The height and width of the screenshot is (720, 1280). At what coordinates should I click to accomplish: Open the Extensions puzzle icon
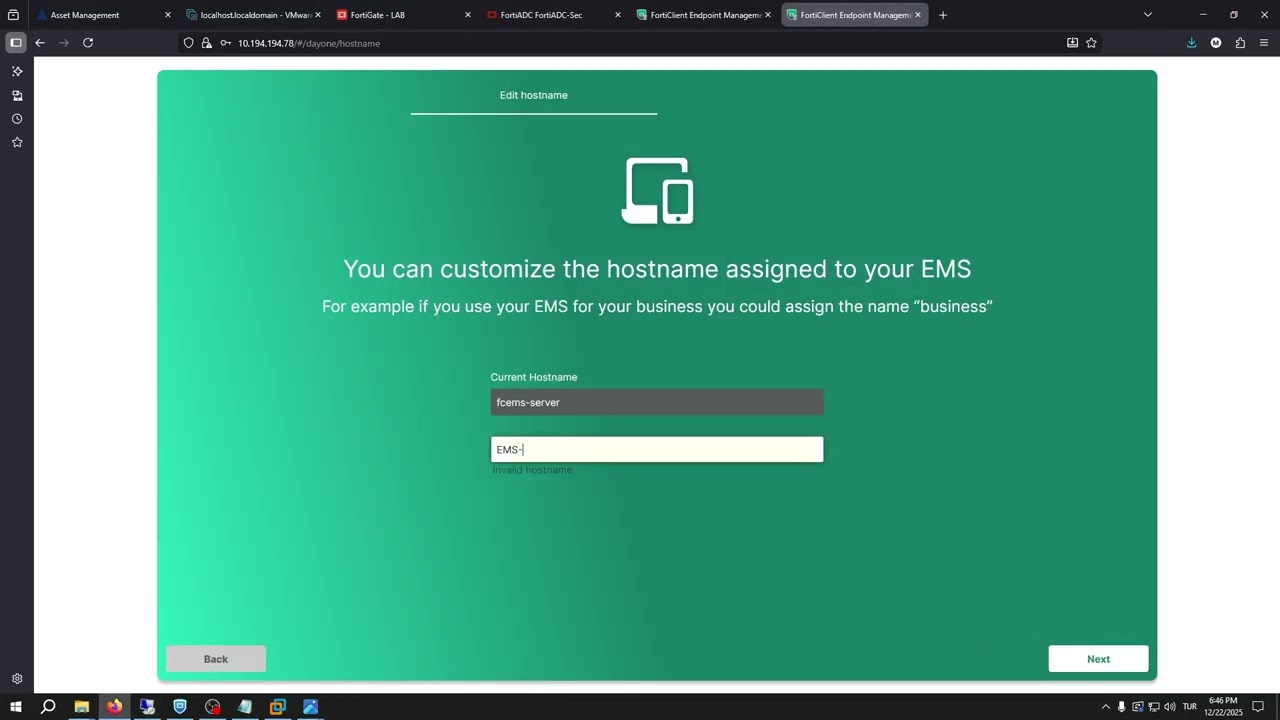[1240, 43]
